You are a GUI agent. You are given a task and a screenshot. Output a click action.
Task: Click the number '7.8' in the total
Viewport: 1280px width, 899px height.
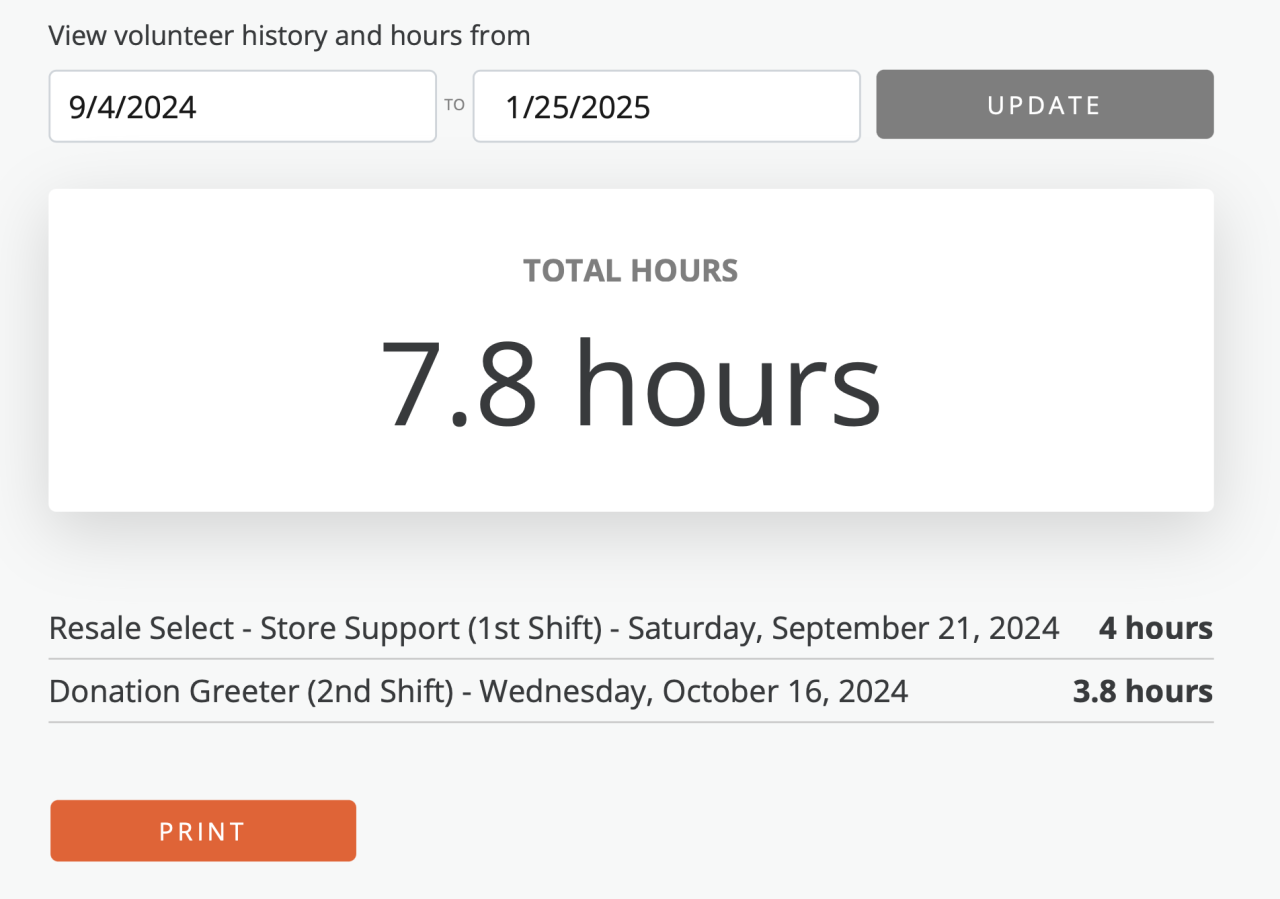(459, 384)
